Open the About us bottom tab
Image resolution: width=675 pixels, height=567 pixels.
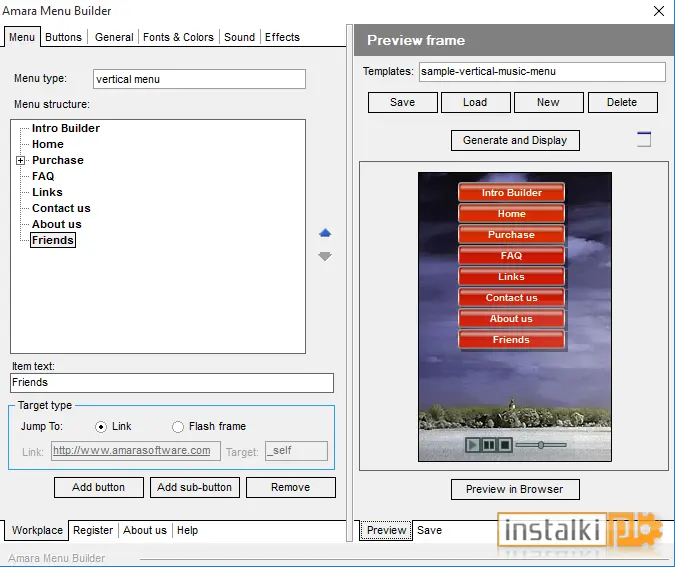(x=145, y=530)
